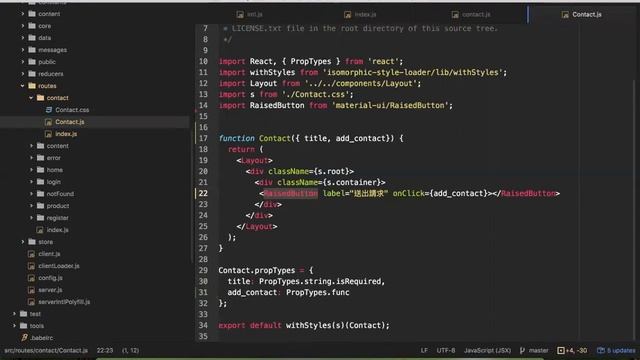Click the JavaScript (JSX) grammar selector
The width and height of the screenshot is (640, 360).
tap(487, 350)
